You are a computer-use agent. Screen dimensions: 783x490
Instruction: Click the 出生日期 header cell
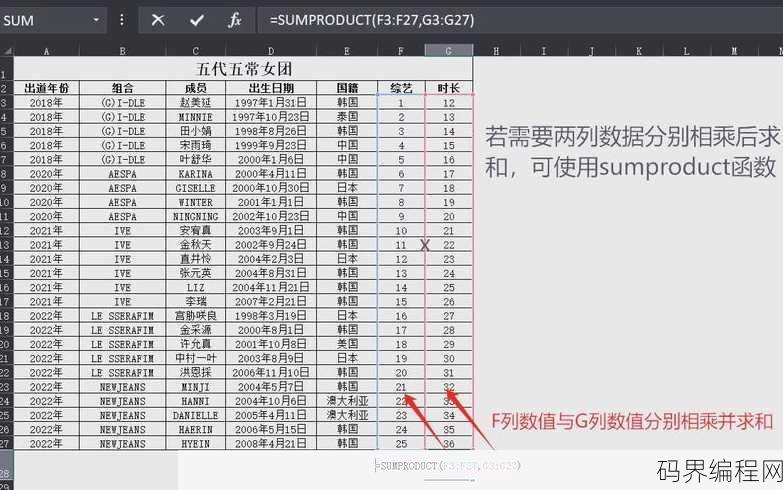(271, 88)
